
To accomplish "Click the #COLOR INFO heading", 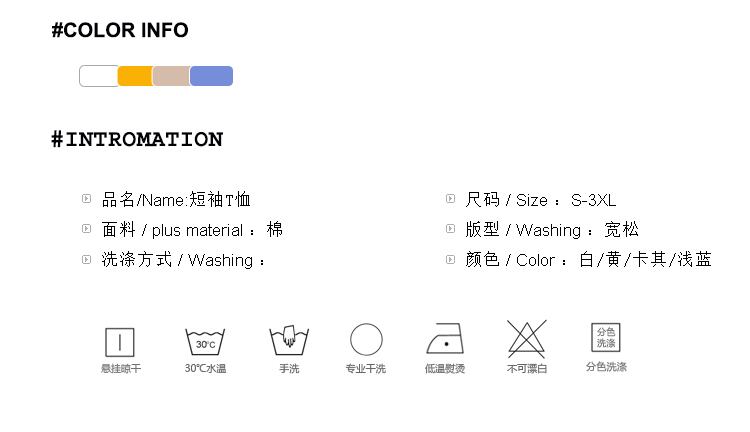I will coord(120,30).
